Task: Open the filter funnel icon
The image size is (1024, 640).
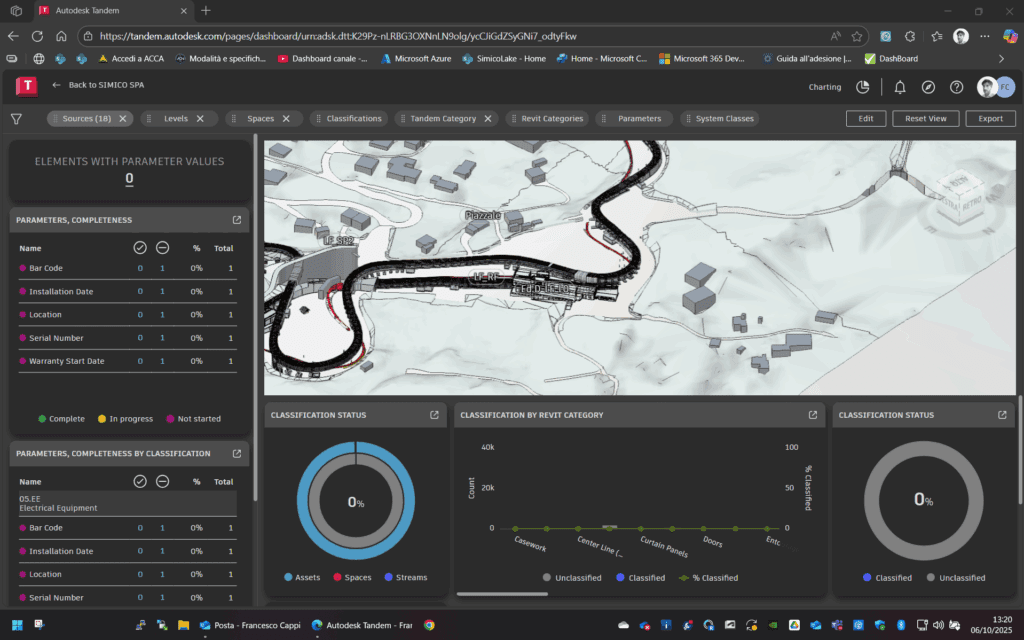Action: 16,118
